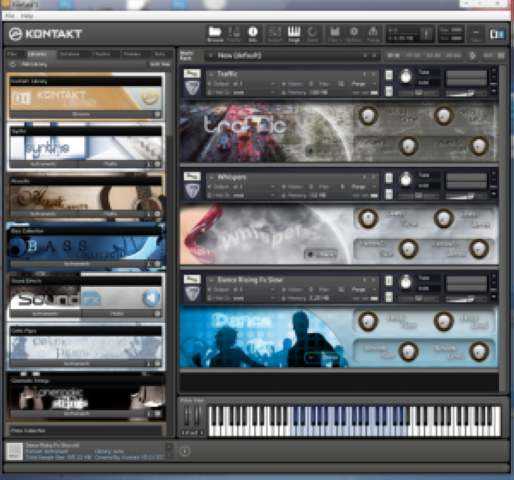Open the Browse panel from toolbar
514x480 pixels.
(x=215, y=34)
